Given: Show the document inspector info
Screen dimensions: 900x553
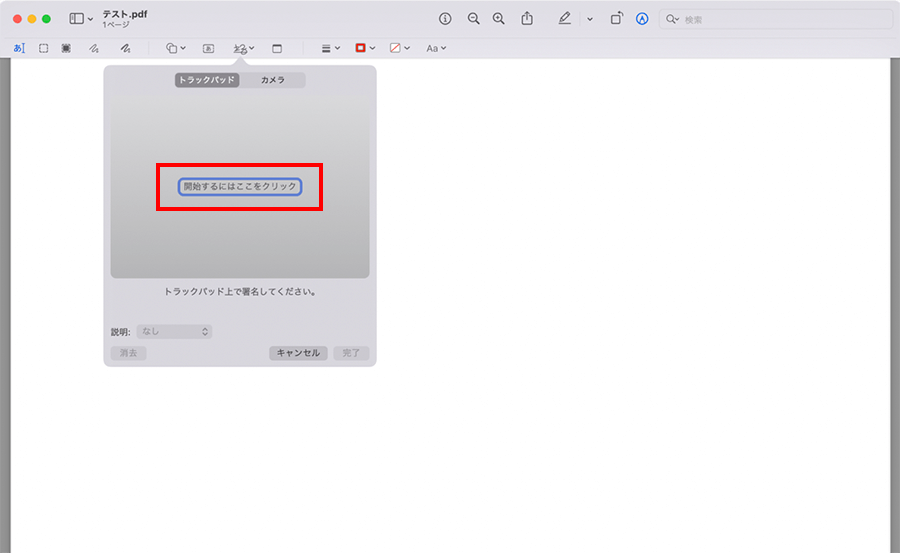Looking at the screenshot, I should (445, 19).
